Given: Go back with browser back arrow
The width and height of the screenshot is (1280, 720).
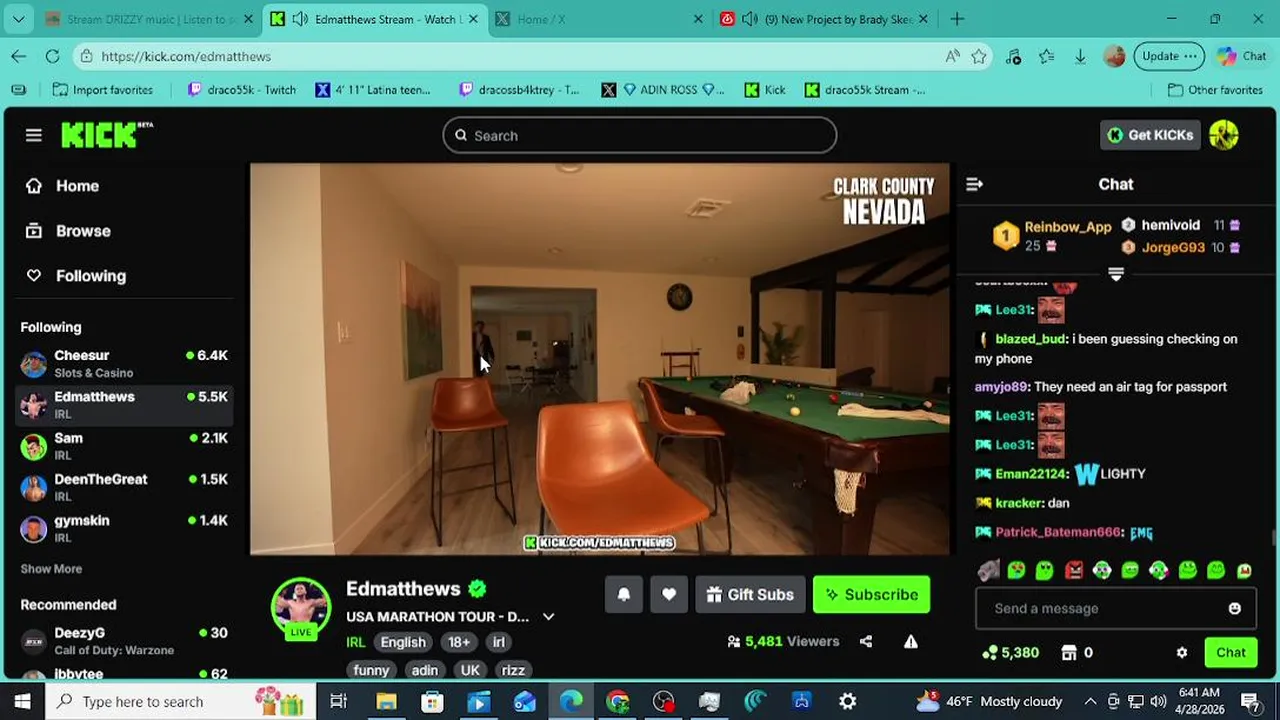Looking at the screenshot, I should pyautogui.click(x=19, y=56).
